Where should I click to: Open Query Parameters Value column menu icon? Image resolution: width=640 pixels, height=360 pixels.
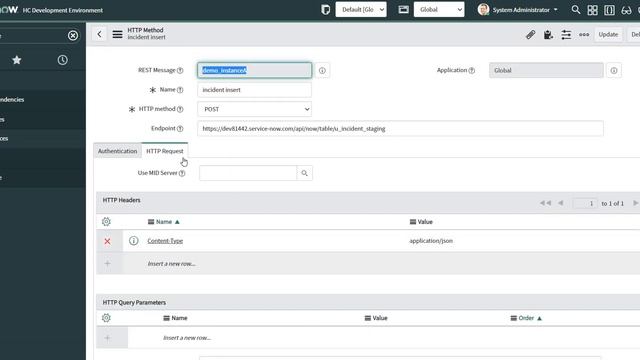click(367, 318)
